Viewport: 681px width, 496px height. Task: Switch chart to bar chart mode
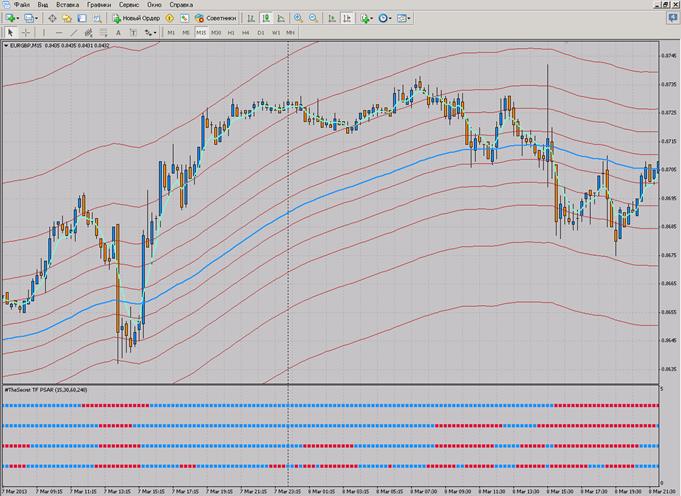251,18
